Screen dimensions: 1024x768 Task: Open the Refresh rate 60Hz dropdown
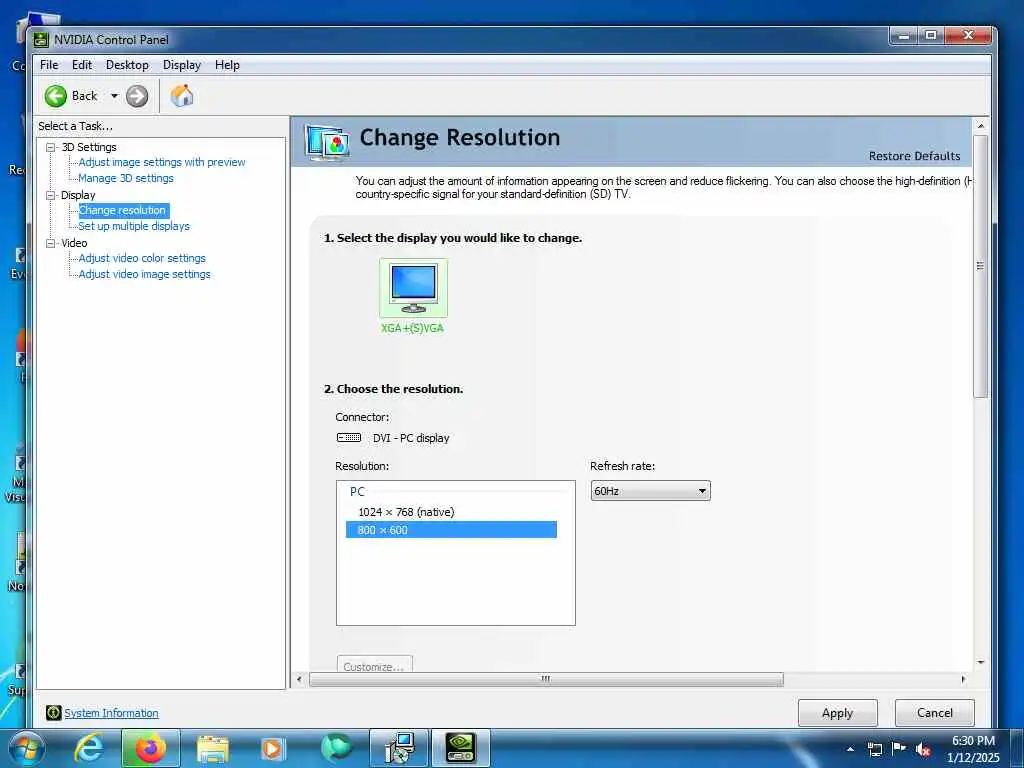tap(650, 490)
